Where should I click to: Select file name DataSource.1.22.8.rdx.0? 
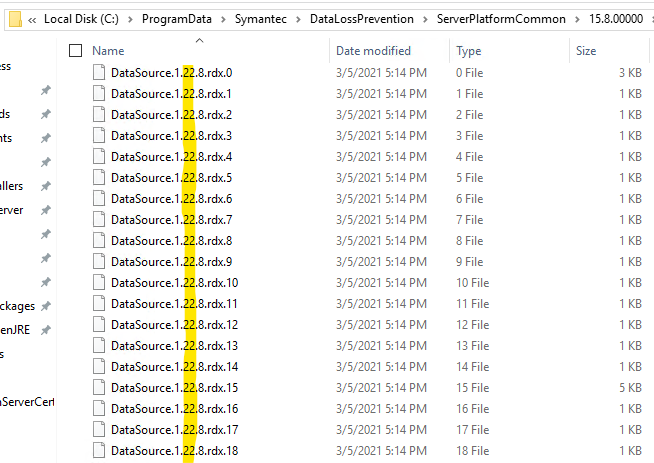click(x=171, y=73)
